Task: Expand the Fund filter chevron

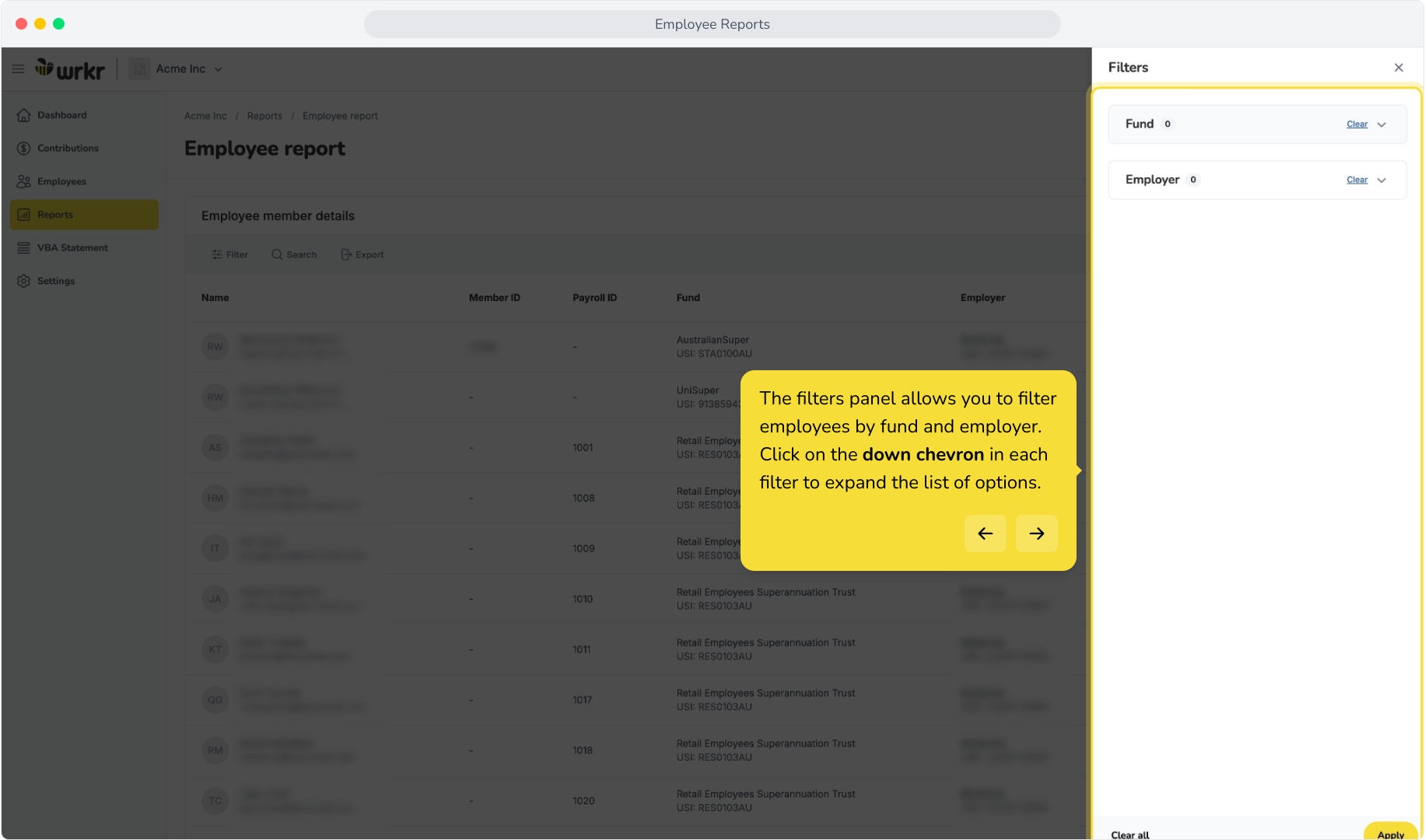Action: [1381, 124]
